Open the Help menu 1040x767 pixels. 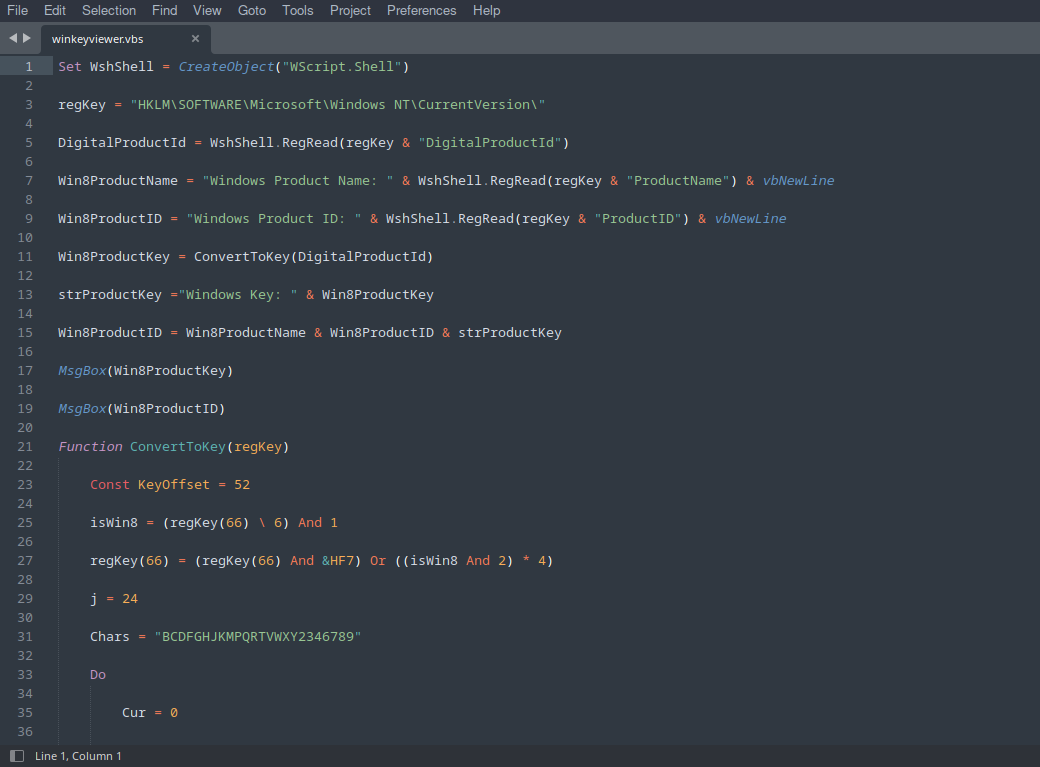[x=486, y=11]
